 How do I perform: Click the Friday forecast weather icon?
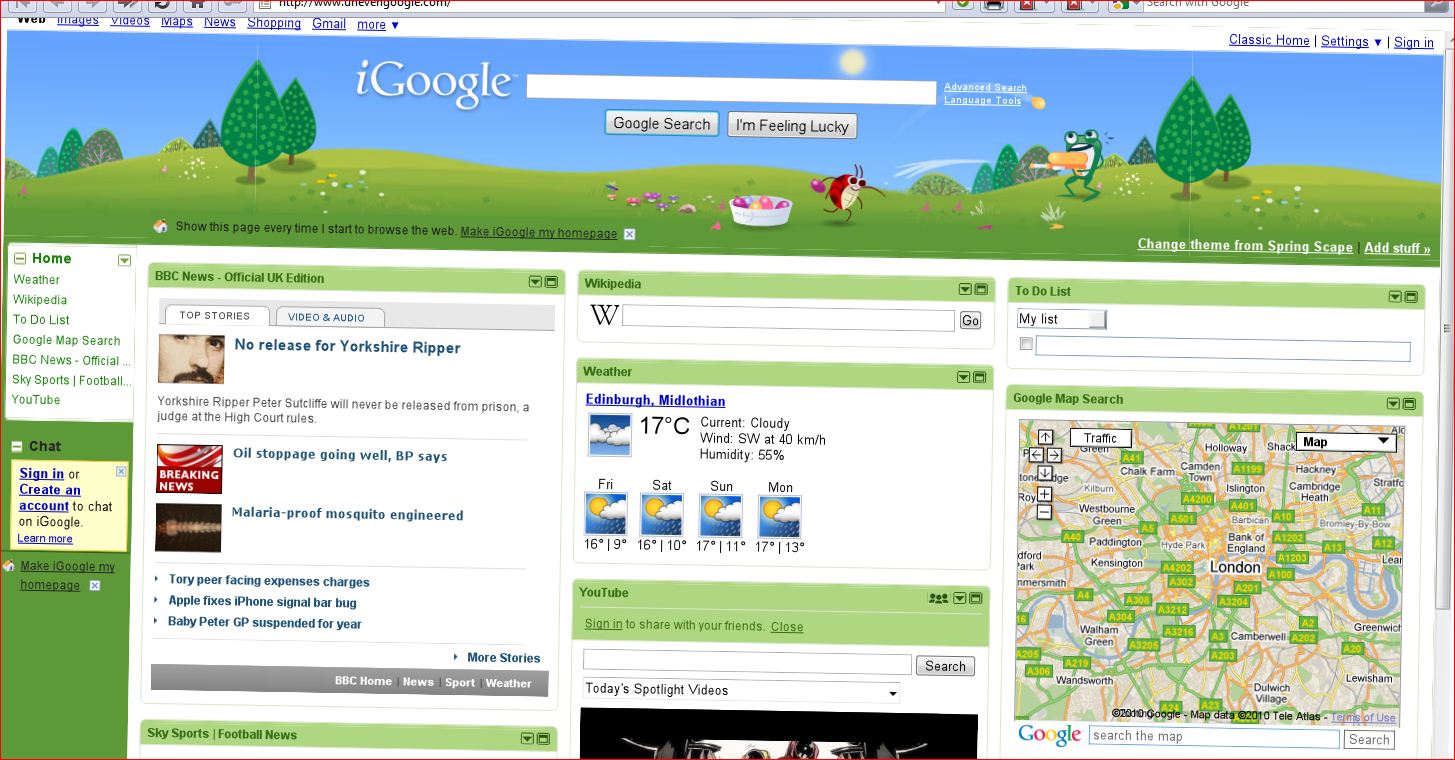tap(606, 515)
